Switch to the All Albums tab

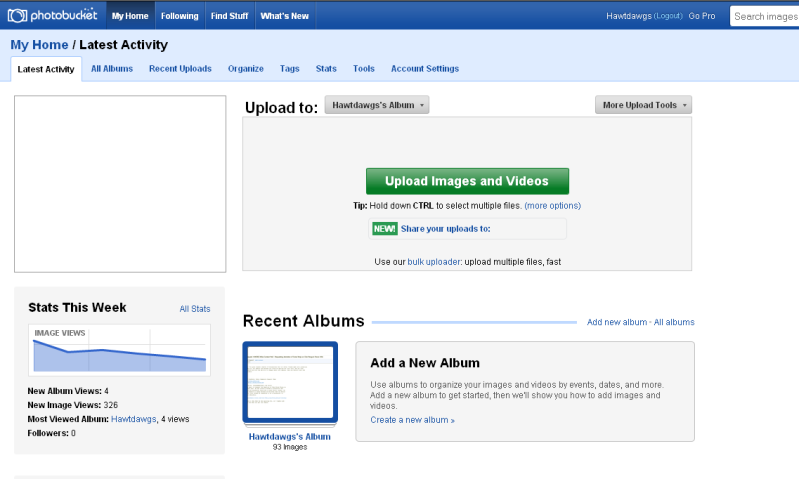click(111, 69)
